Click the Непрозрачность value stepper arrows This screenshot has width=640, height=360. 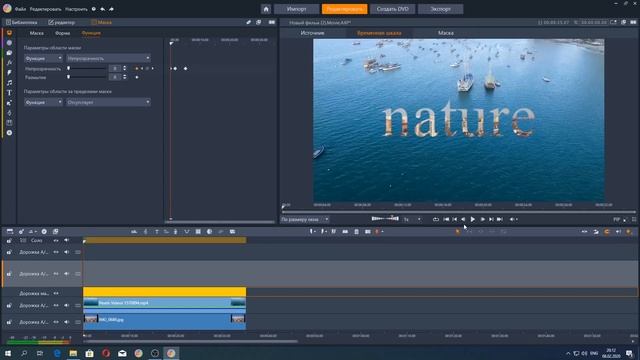click(125, 69)
